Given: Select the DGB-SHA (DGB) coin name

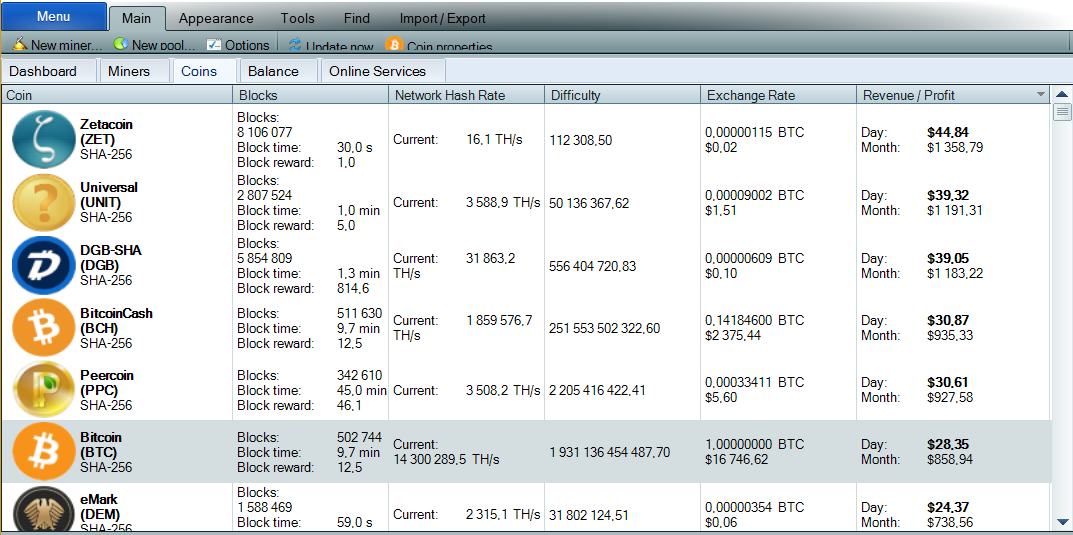Looking at the screenshot, I should click(x=110, y=258).
